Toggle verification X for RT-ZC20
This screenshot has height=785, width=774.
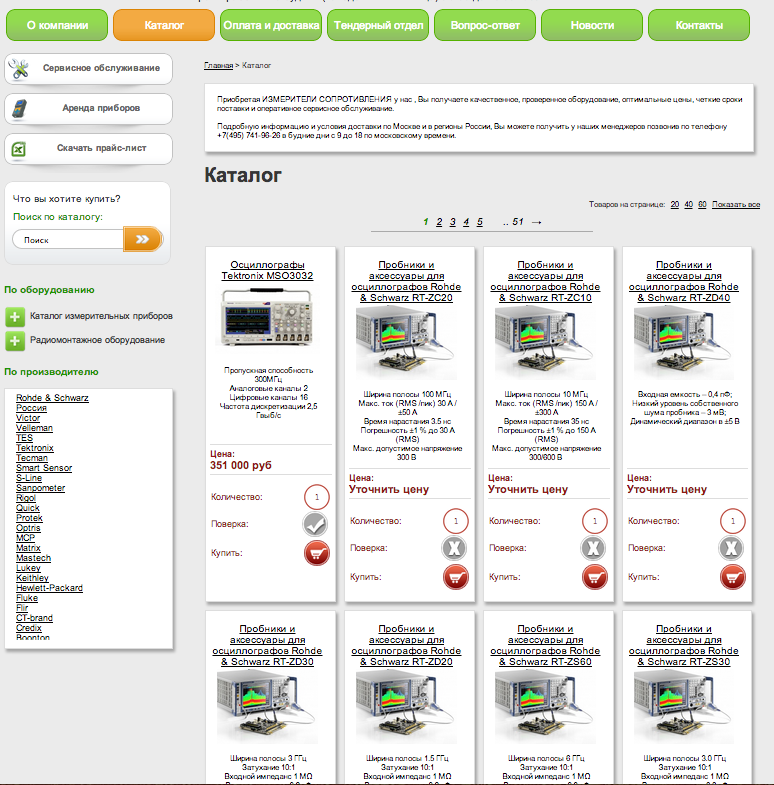point(454,548)
